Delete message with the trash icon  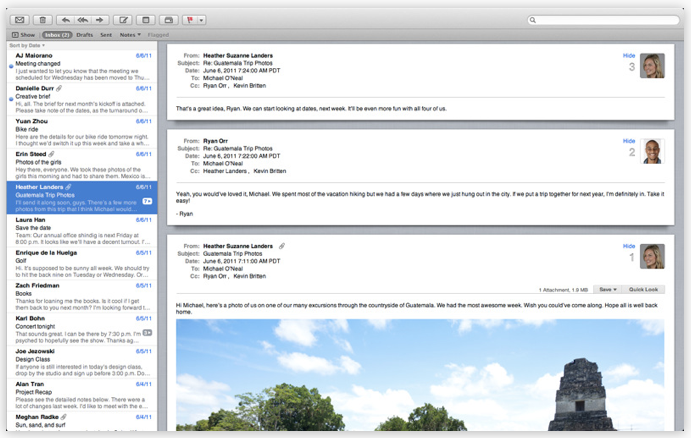click(x=43, y=20)
